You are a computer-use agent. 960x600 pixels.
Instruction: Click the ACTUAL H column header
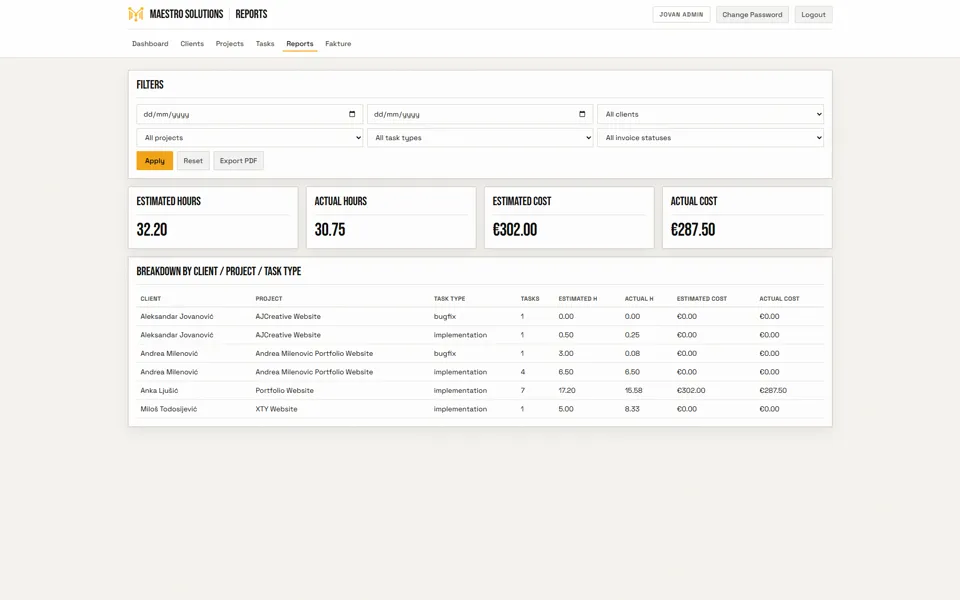(x=639, y=299)
